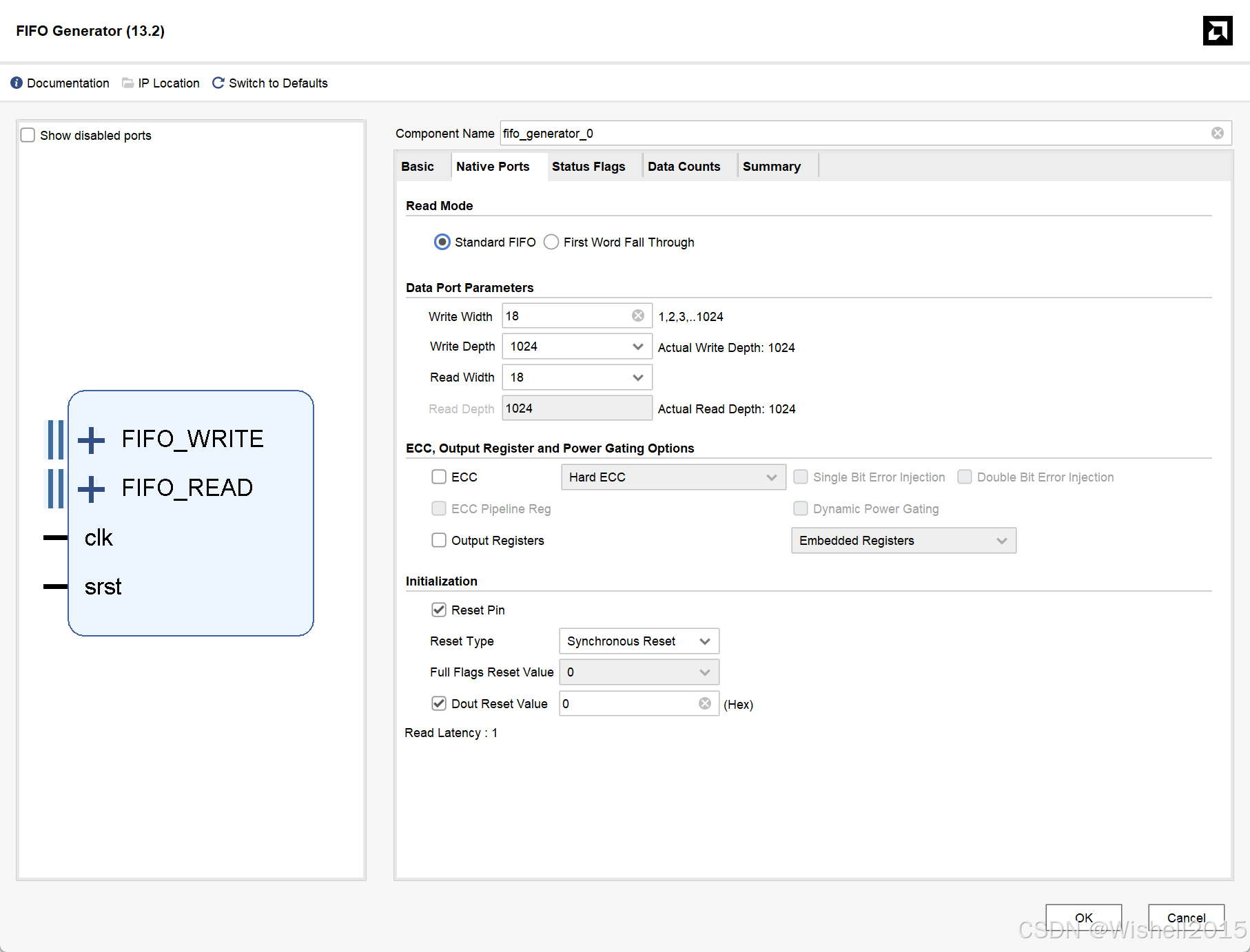Enable the ECC checkbox
Image resolution: width=1250 pixels, height=952 pixels.
pos(439,477)
